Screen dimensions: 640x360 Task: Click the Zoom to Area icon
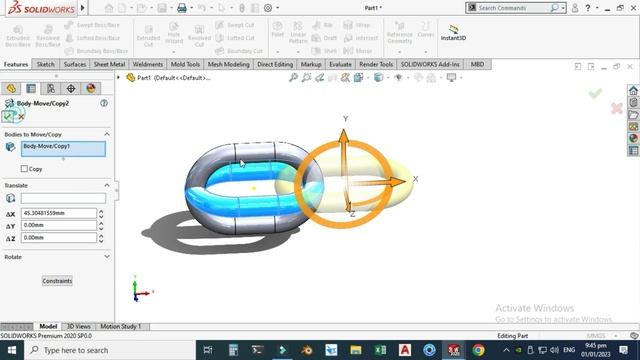306,78
